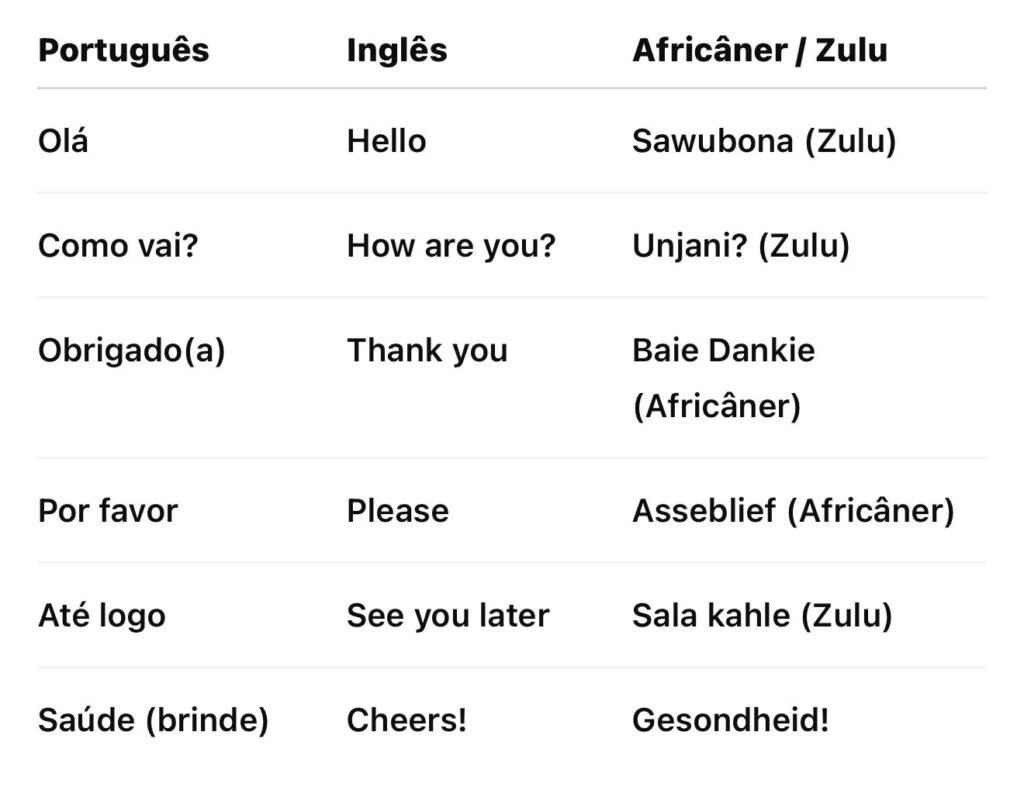This screenshot has width=1024, height=787.
Task: Select the Please cell
Action: (397, 511)
